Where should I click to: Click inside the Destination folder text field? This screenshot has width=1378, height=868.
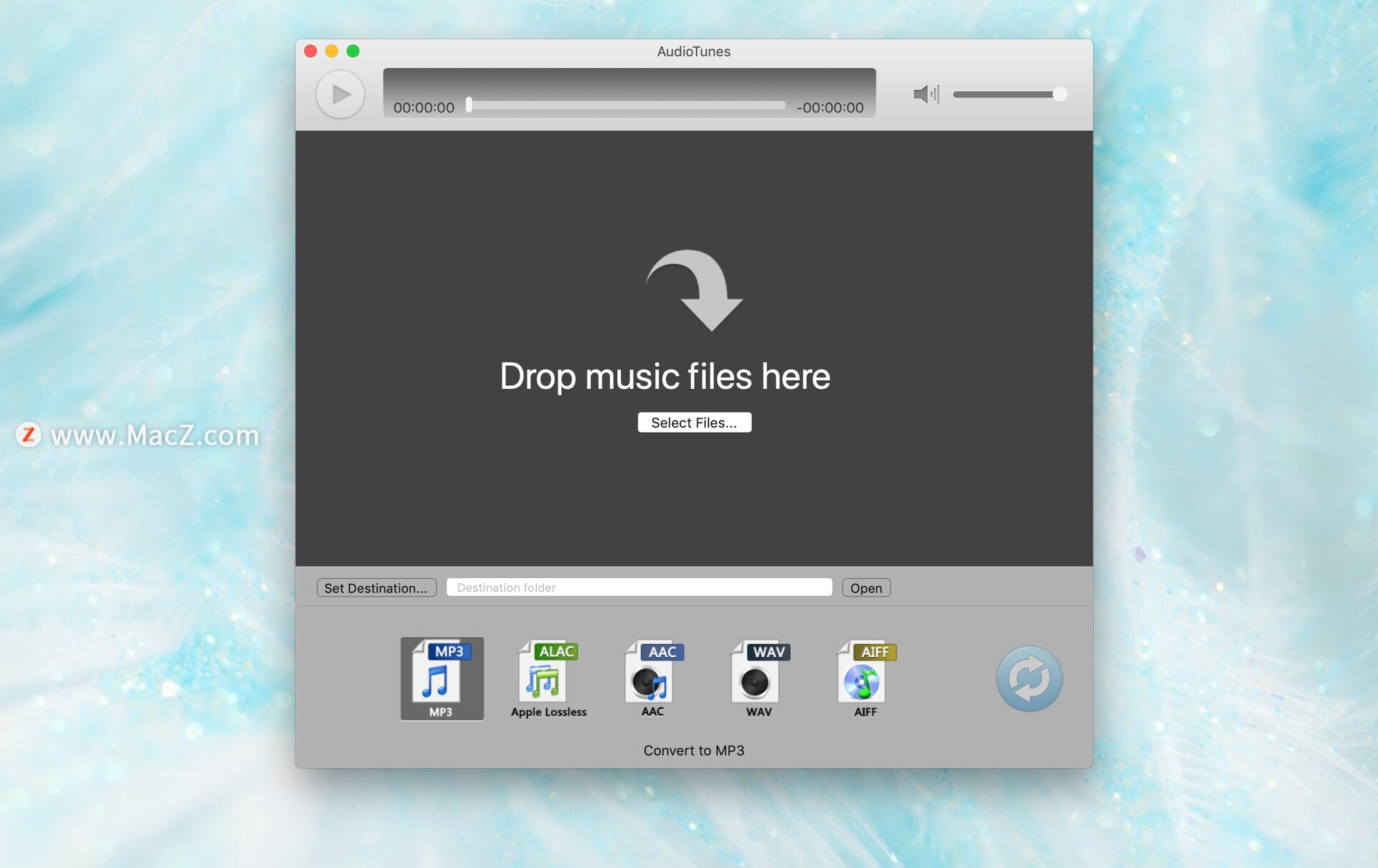click(x=639, y=587)
